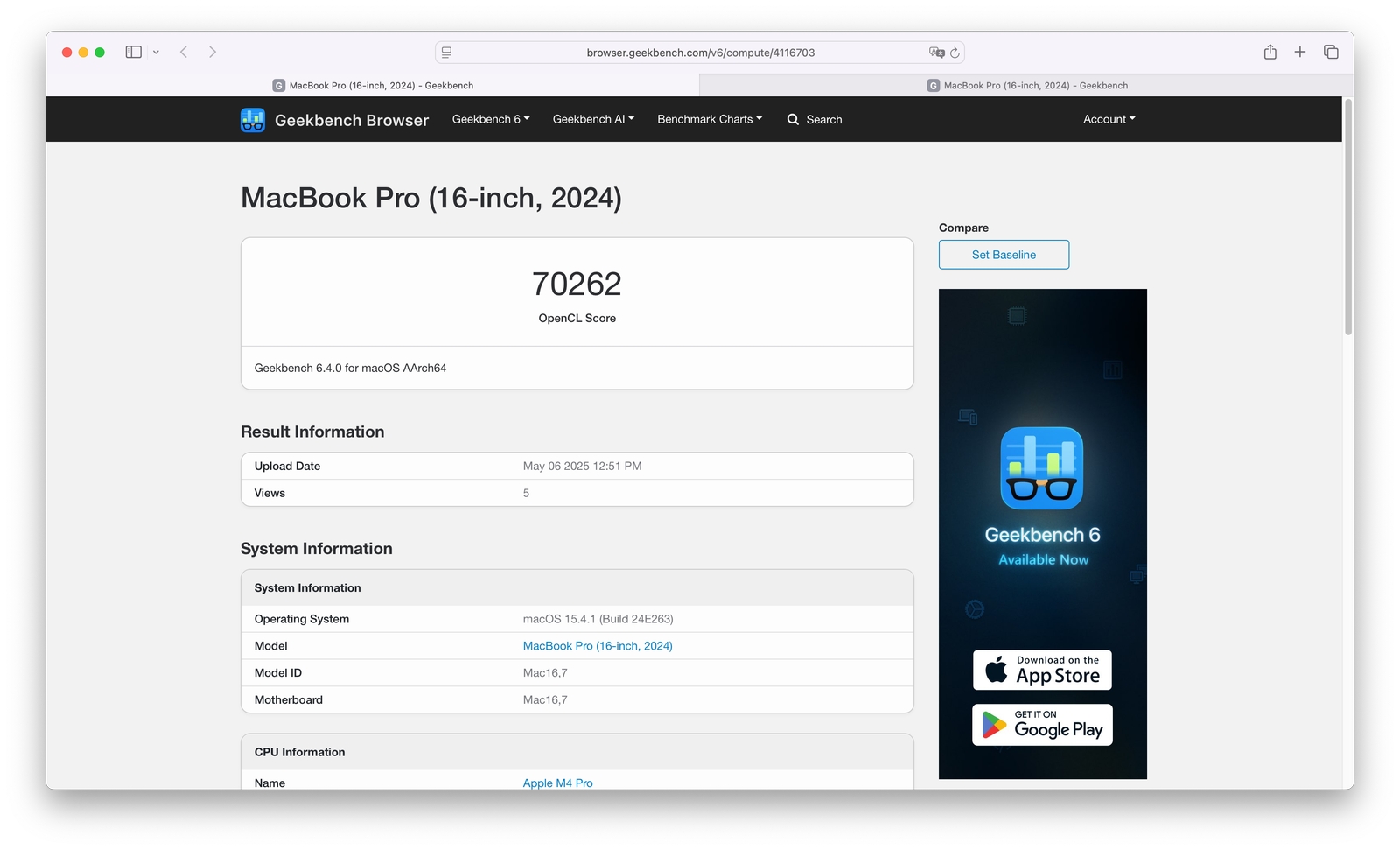This screenshot has width=1400, height=850.
Task: Click the address bar URL field
Action: click(x=700, y=53)
